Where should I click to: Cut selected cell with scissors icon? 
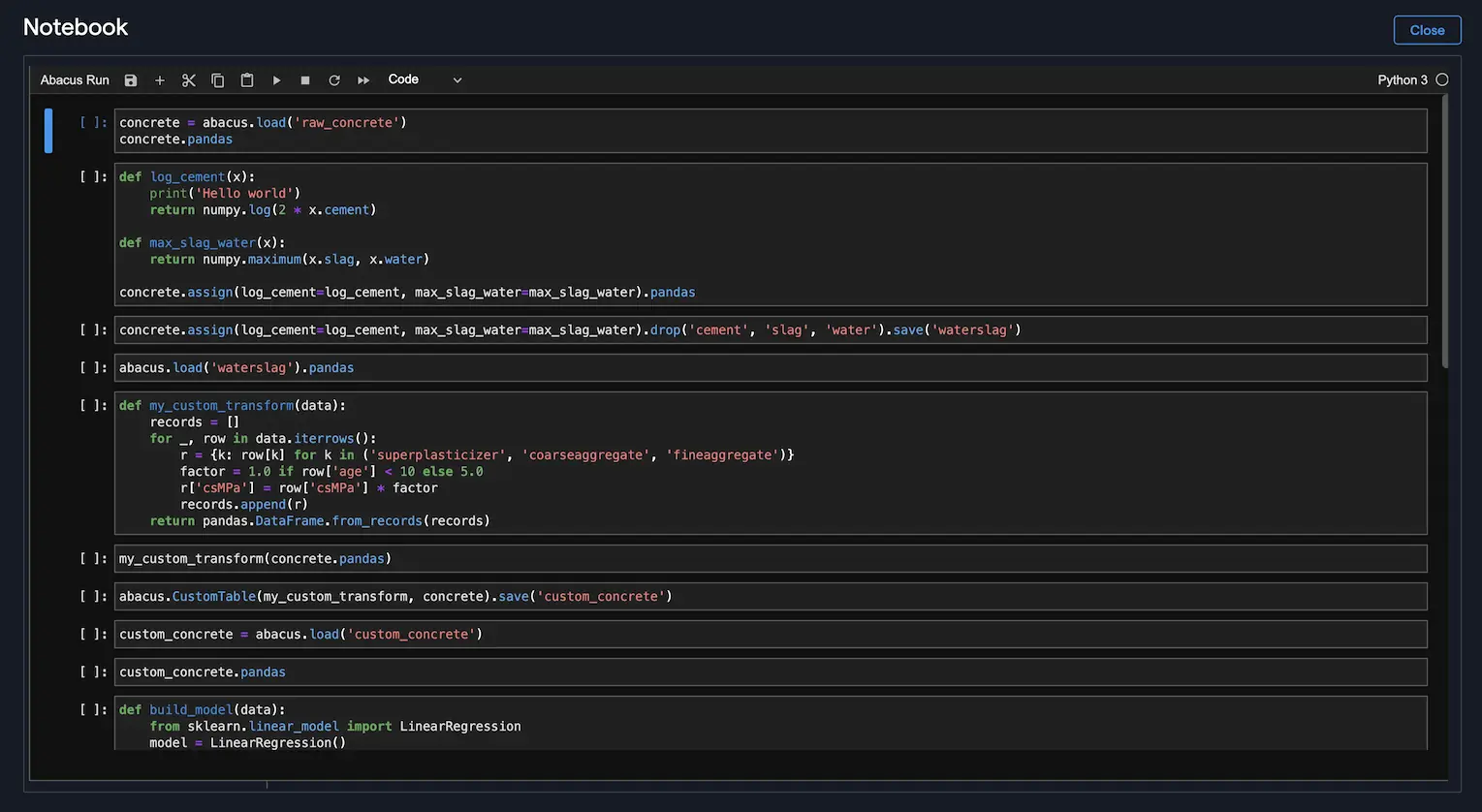point(189,80)
